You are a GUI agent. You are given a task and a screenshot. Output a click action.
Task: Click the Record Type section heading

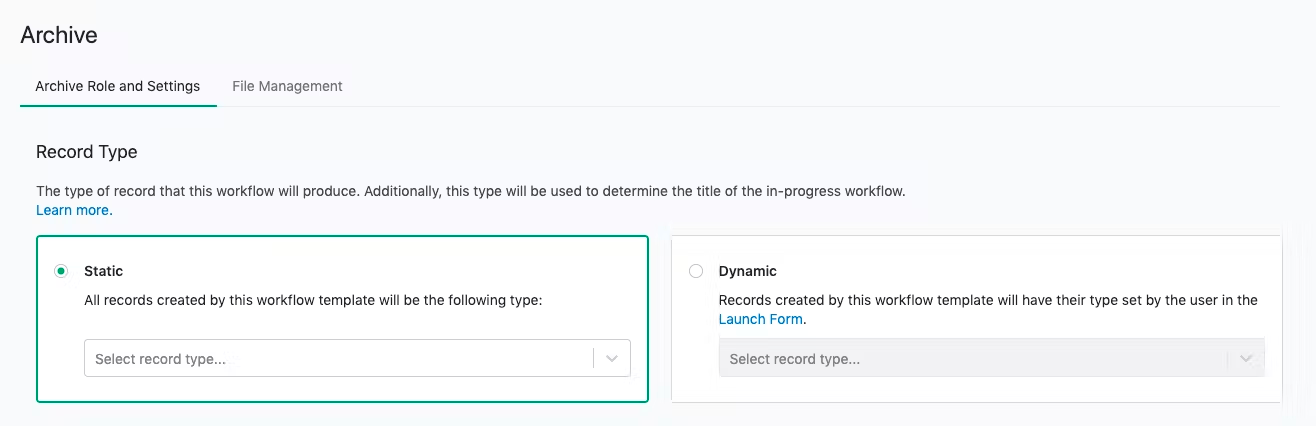pos(86,152)
